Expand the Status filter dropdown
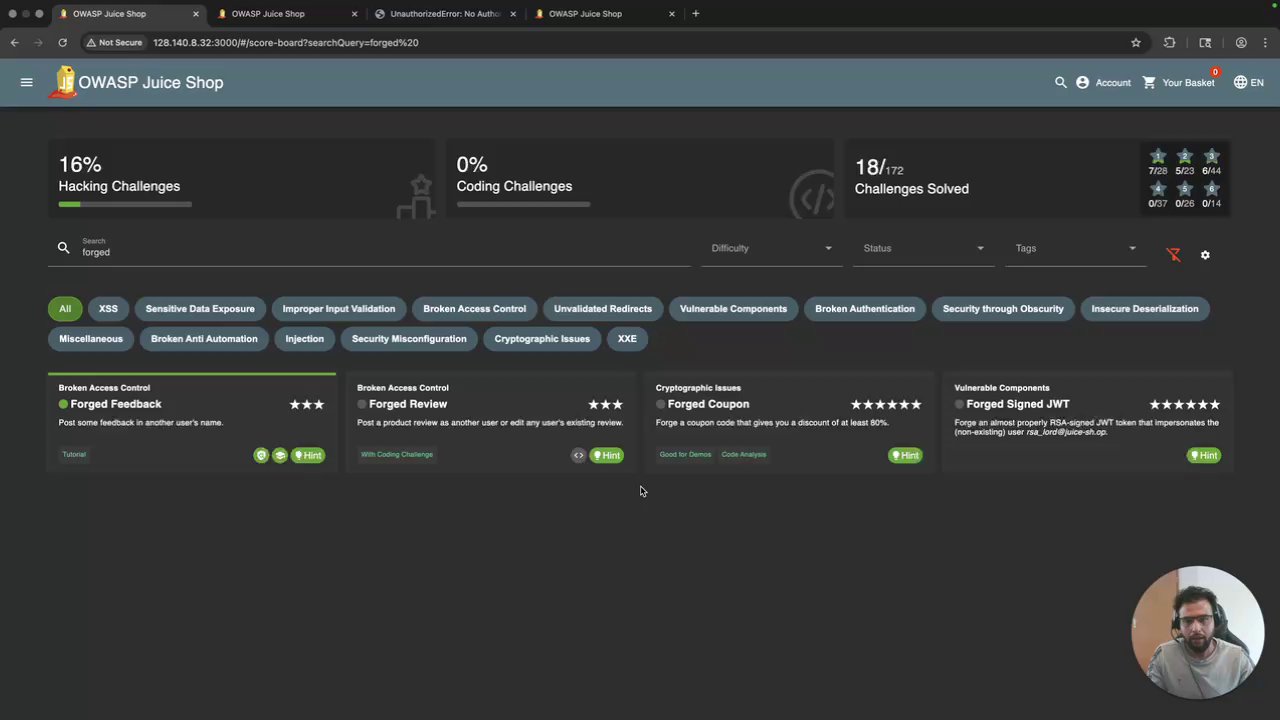 tap(923, 248)
